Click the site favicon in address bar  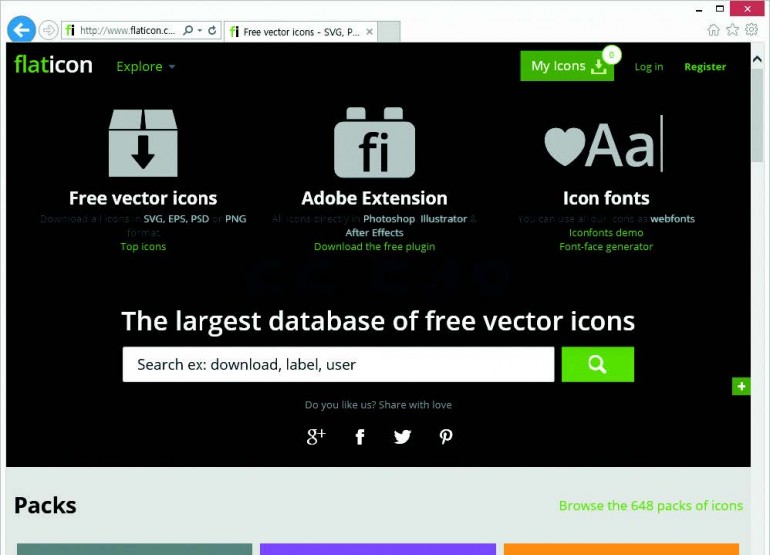tap(70, 30)
